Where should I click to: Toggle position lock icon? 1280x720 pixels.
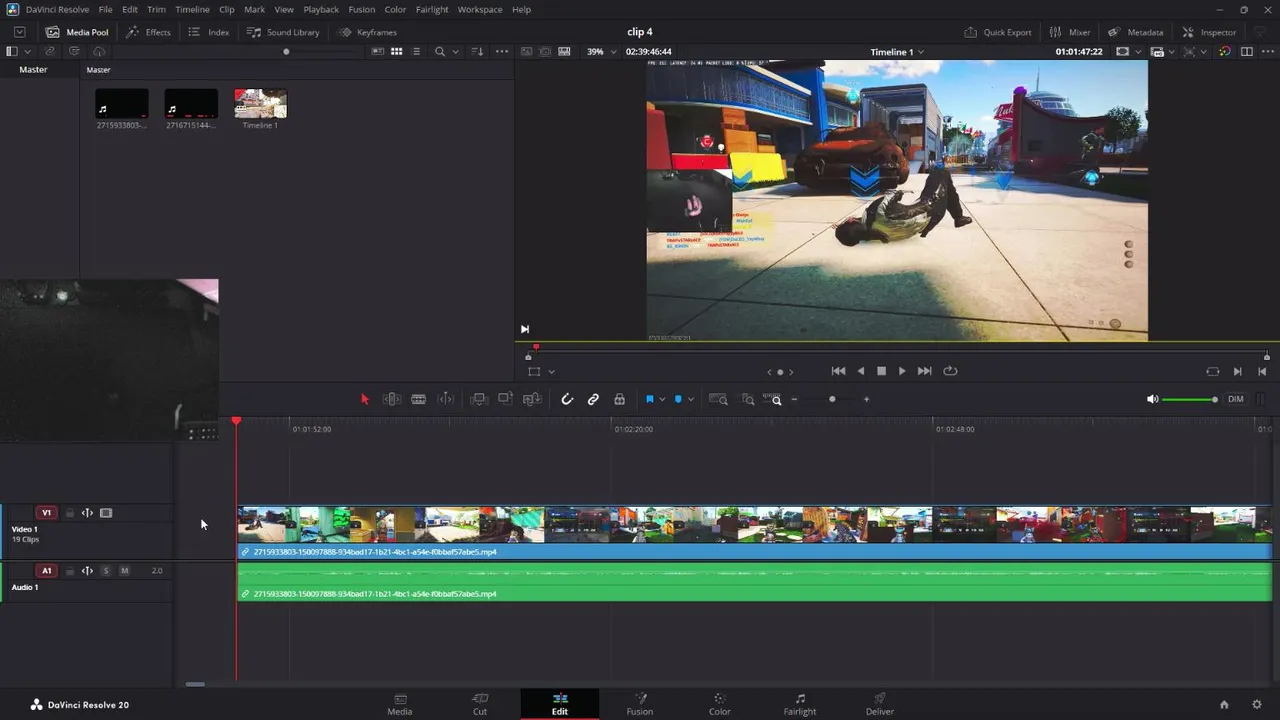click(x=620, y=399)
